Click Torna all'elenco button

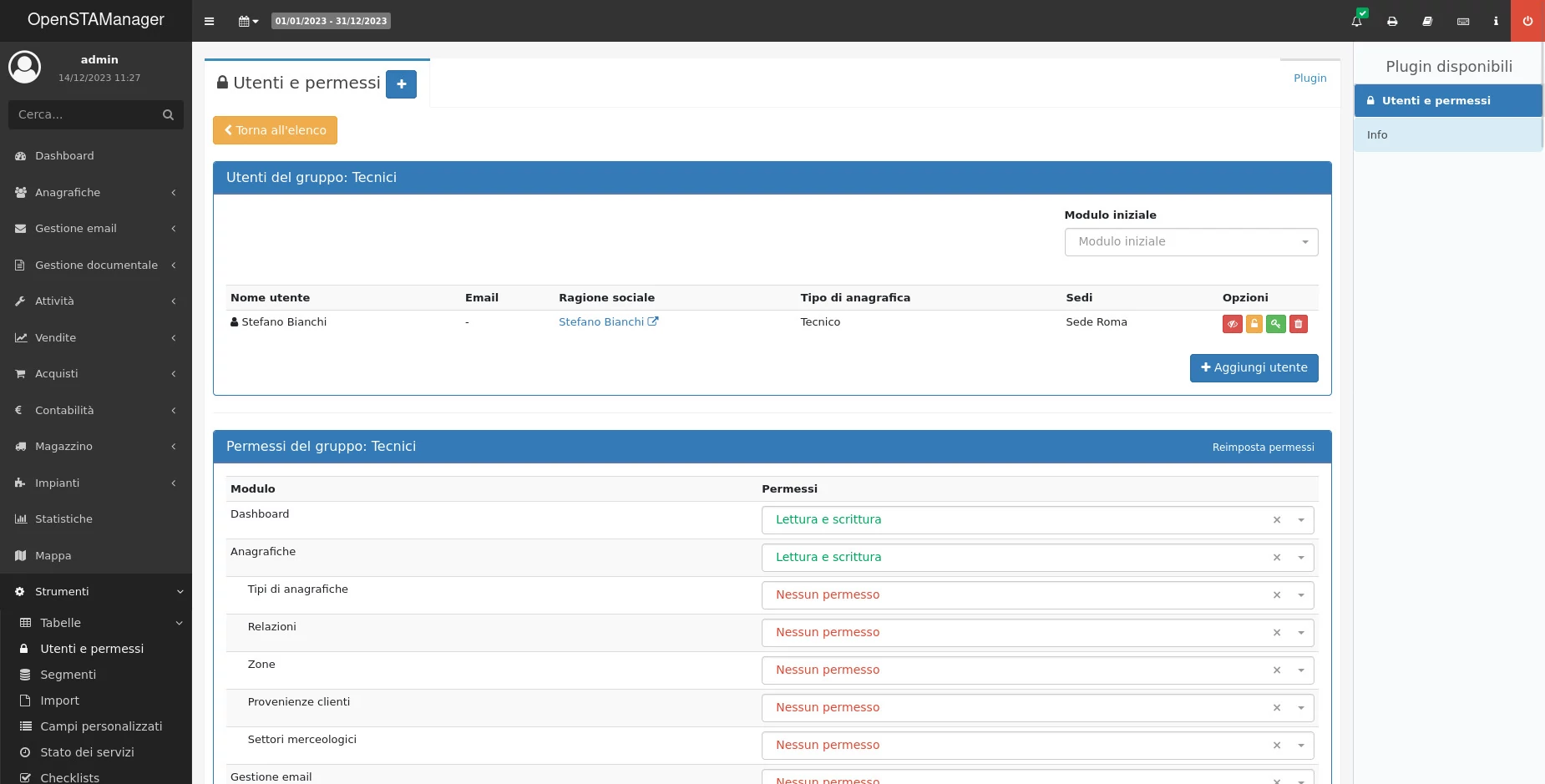pyautogui.click(x=275, y=130)
